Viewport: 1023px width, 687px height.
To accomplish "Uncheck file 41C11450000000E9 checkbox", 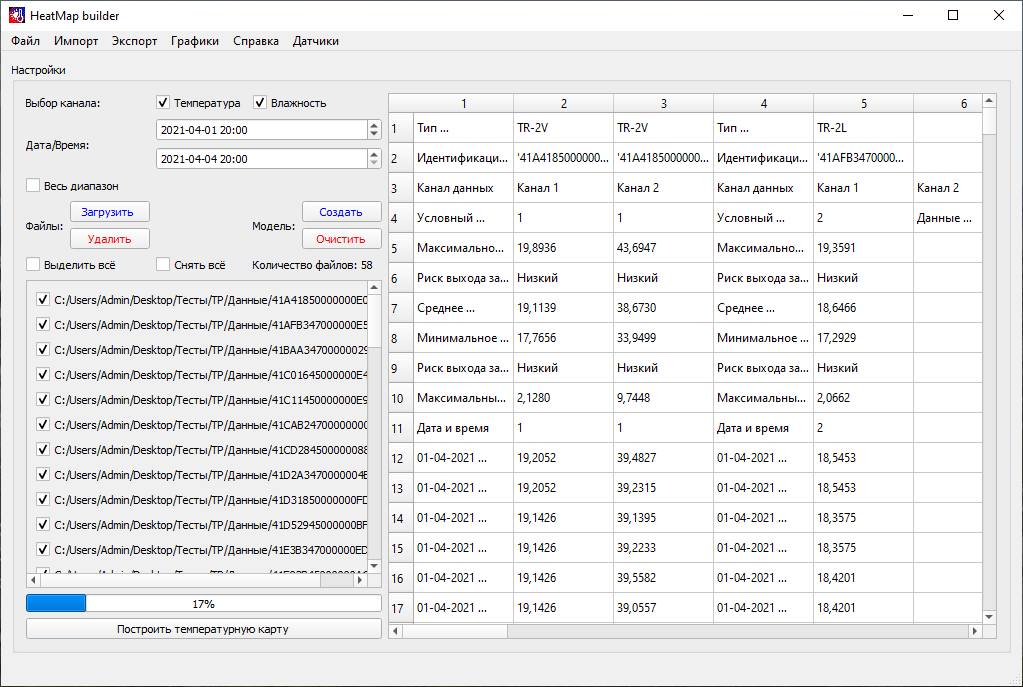I will (43, 399).
